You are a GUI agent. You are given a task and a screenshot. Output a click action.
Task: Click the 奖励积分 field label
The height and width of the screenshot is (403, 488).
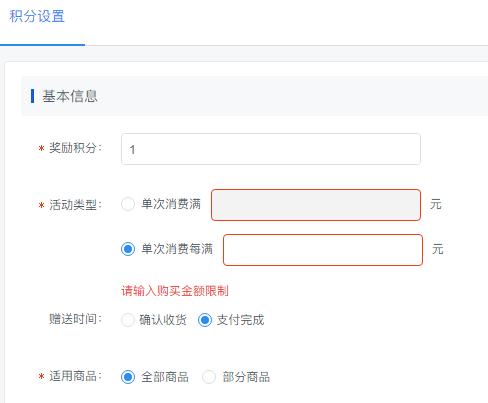[75, 148]
